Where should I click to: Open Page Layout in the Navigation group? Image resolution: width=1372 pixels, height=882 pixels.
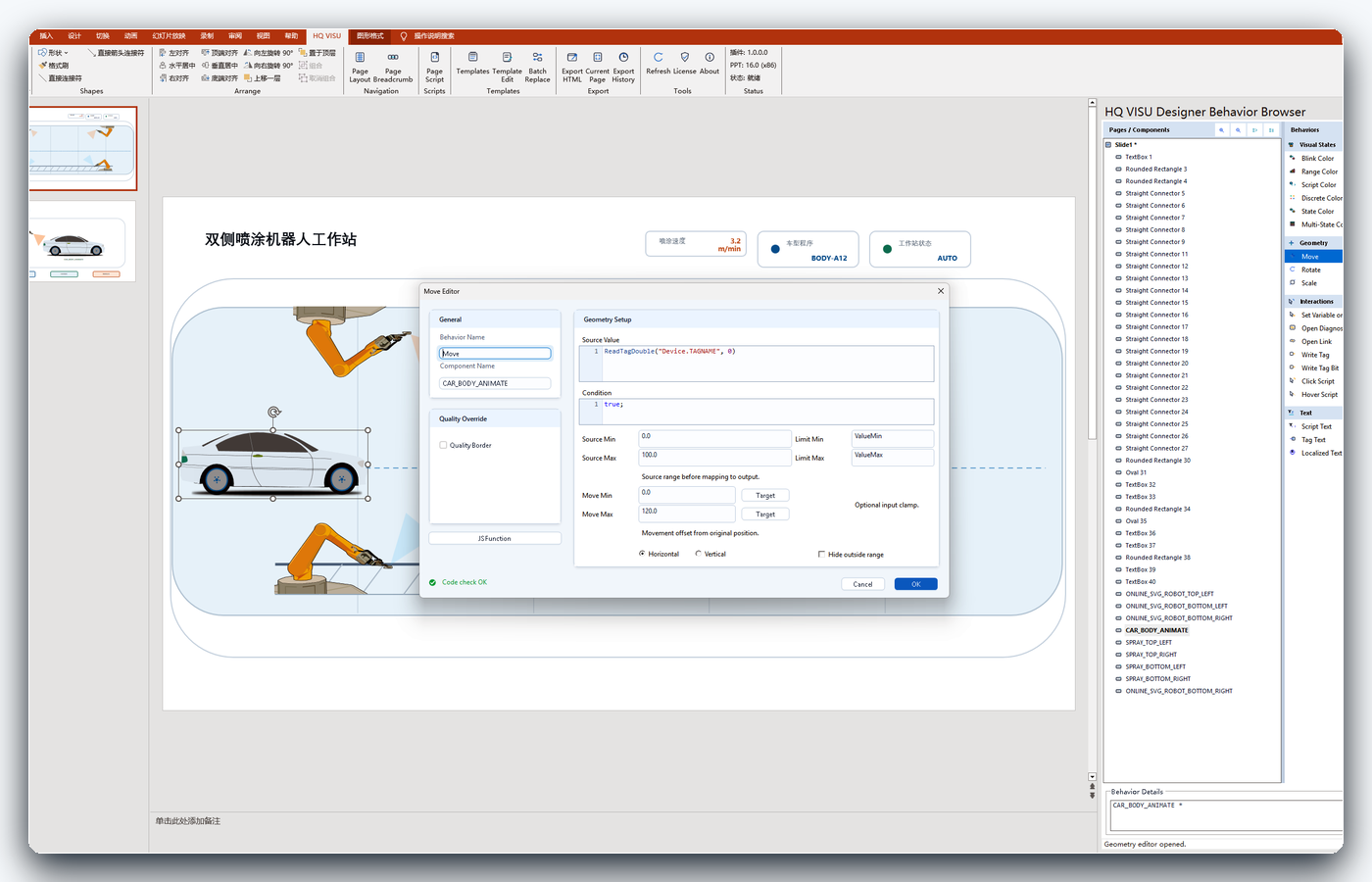pos(360,67)
